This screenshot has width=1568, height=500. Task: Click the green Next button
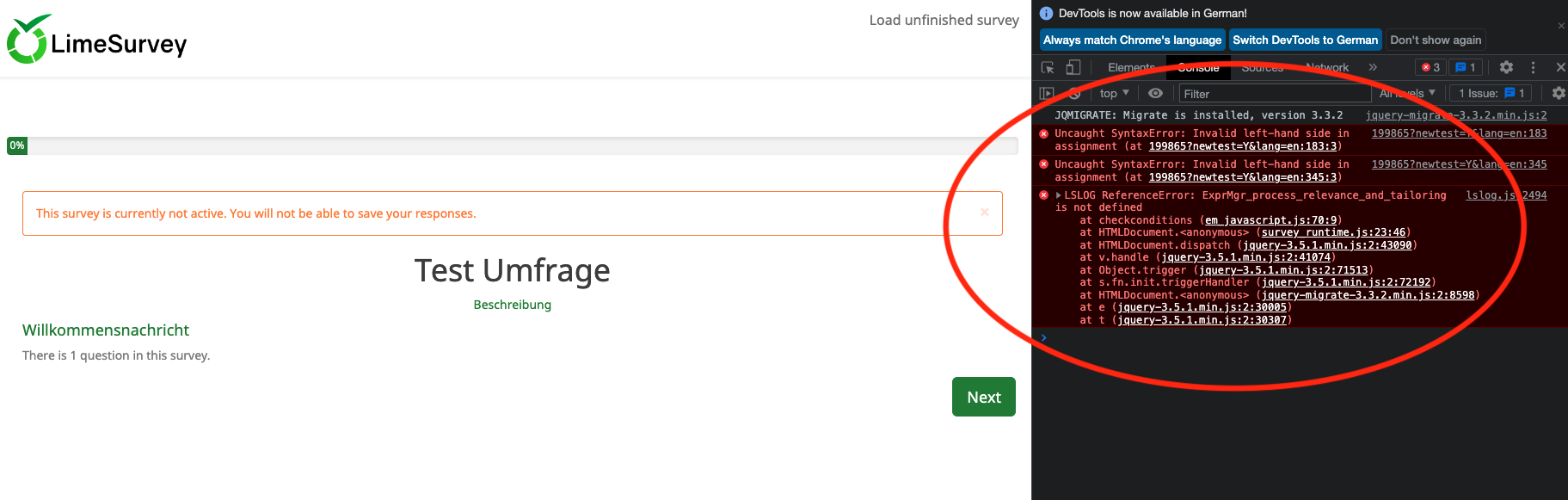[x=983, y=397]
